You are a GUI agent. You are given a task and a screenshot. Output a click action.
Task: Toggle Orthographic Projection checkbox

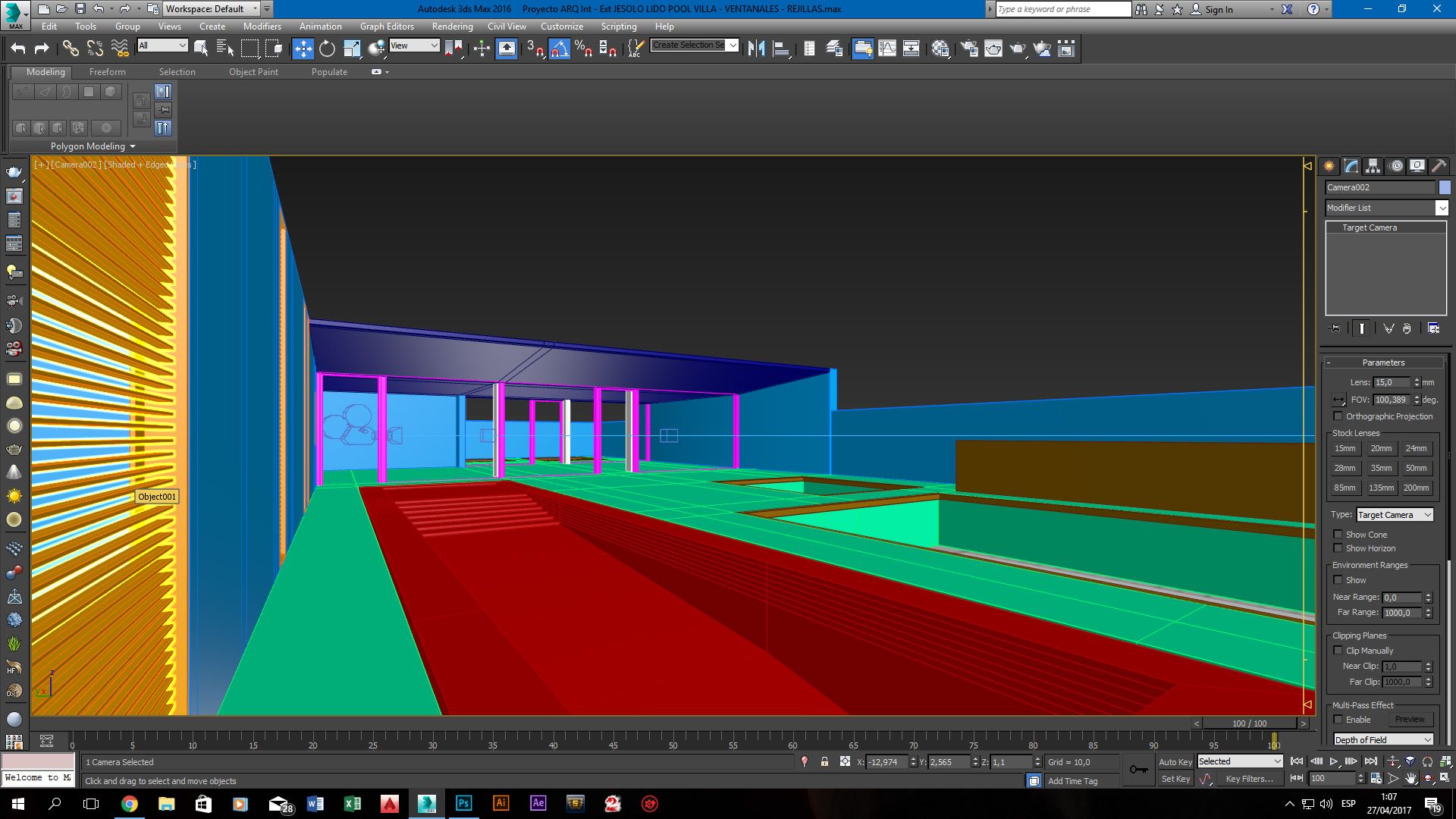pos(1338,416)
